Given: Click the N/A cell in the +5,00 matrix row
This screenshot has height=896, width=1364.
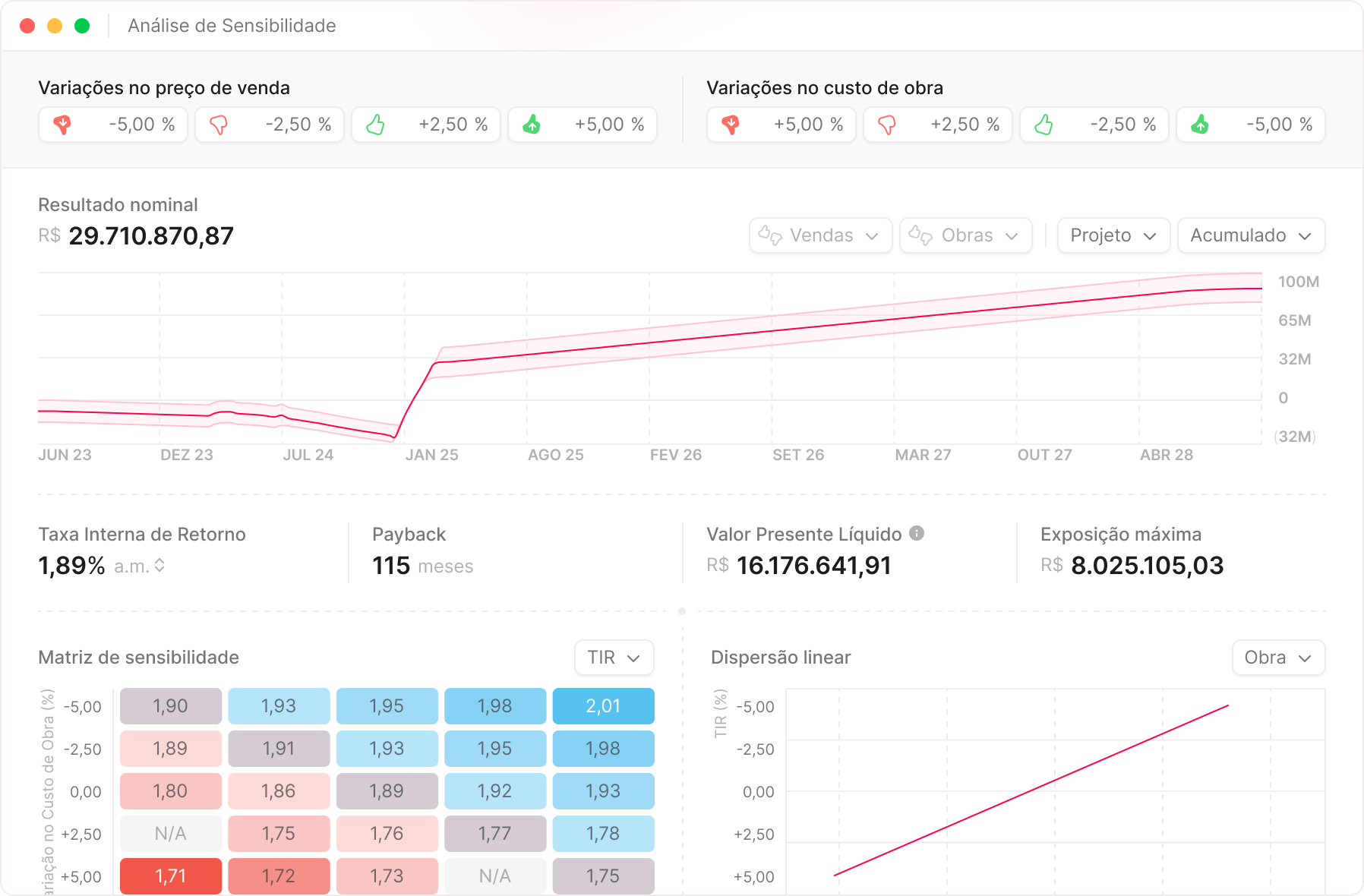Looking at the screenshot, I should coord(495,876).
